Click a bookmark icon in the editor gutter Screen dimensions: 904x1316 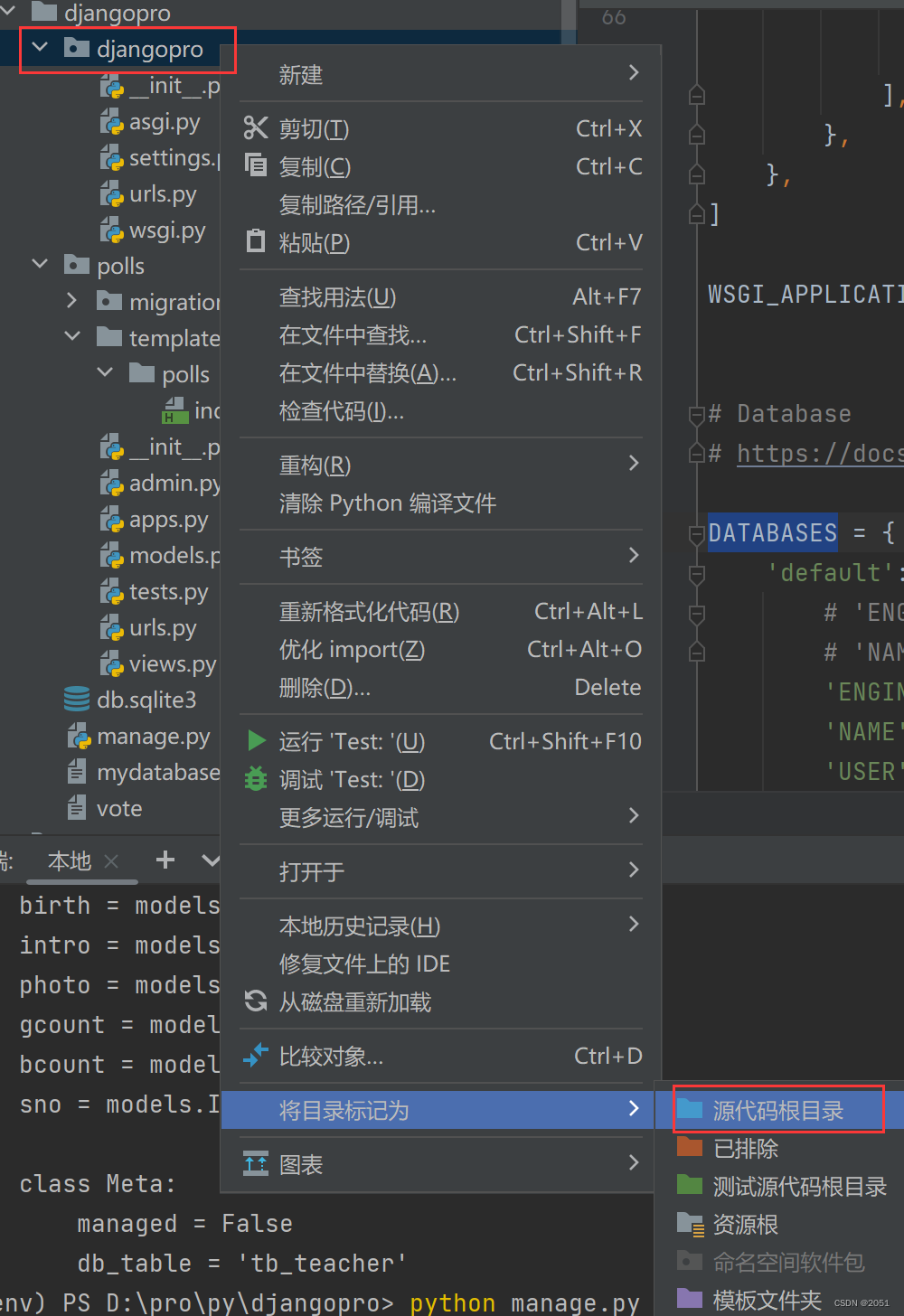pos(696,93)
